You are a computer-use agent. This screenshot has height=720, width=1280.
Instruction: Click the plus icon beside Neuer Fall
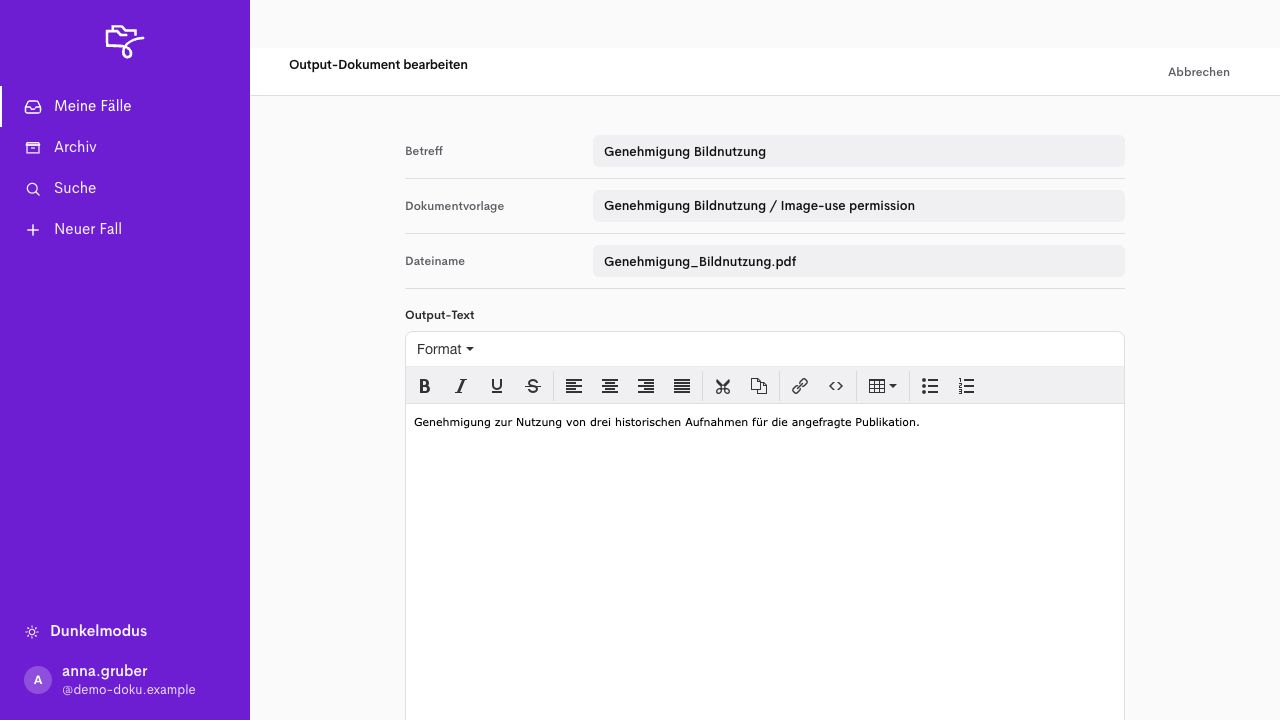click(33, 230)
